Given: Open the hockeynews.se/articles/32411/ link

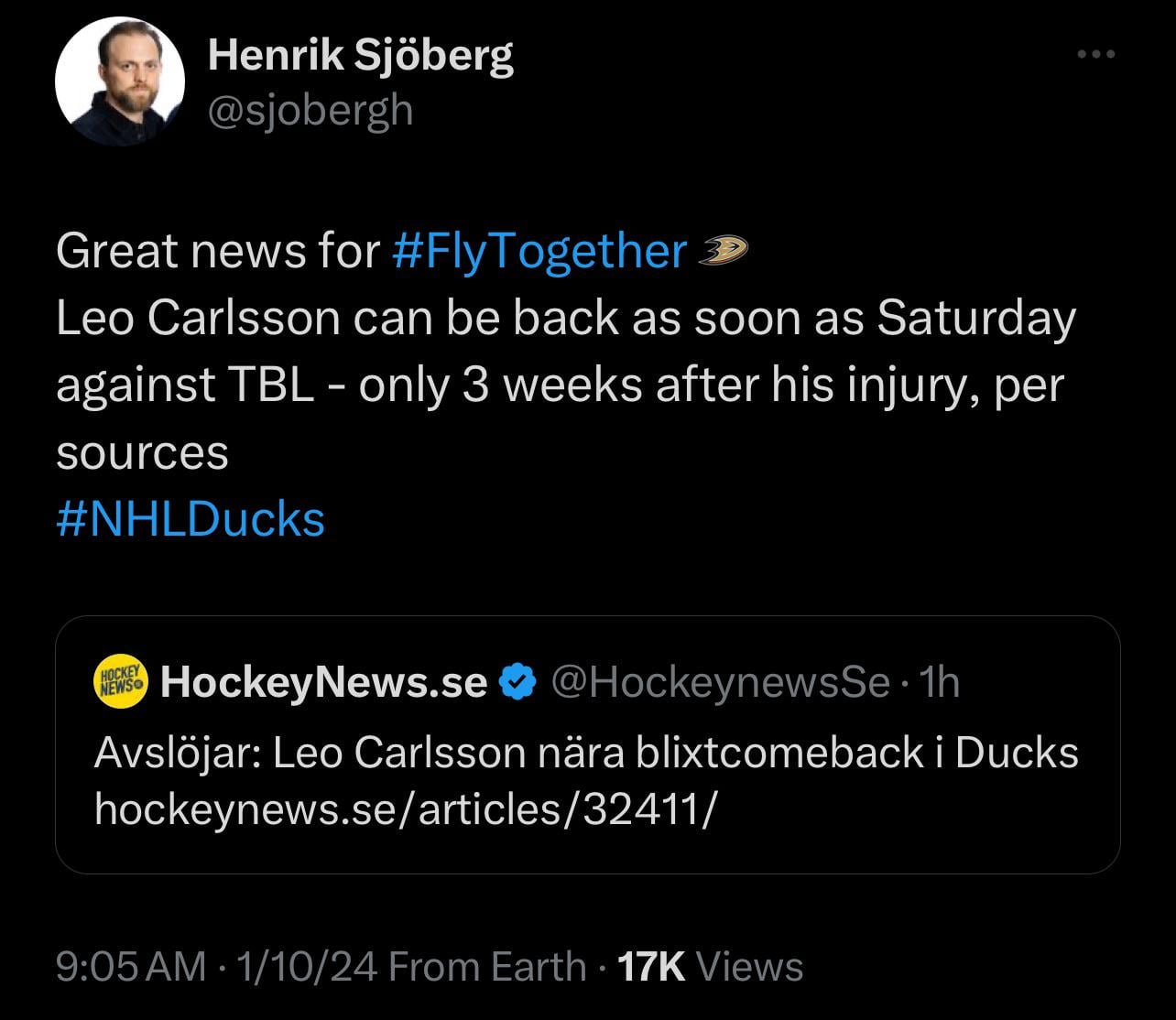Looking at the screenshot, I should (x=402, y=808).
